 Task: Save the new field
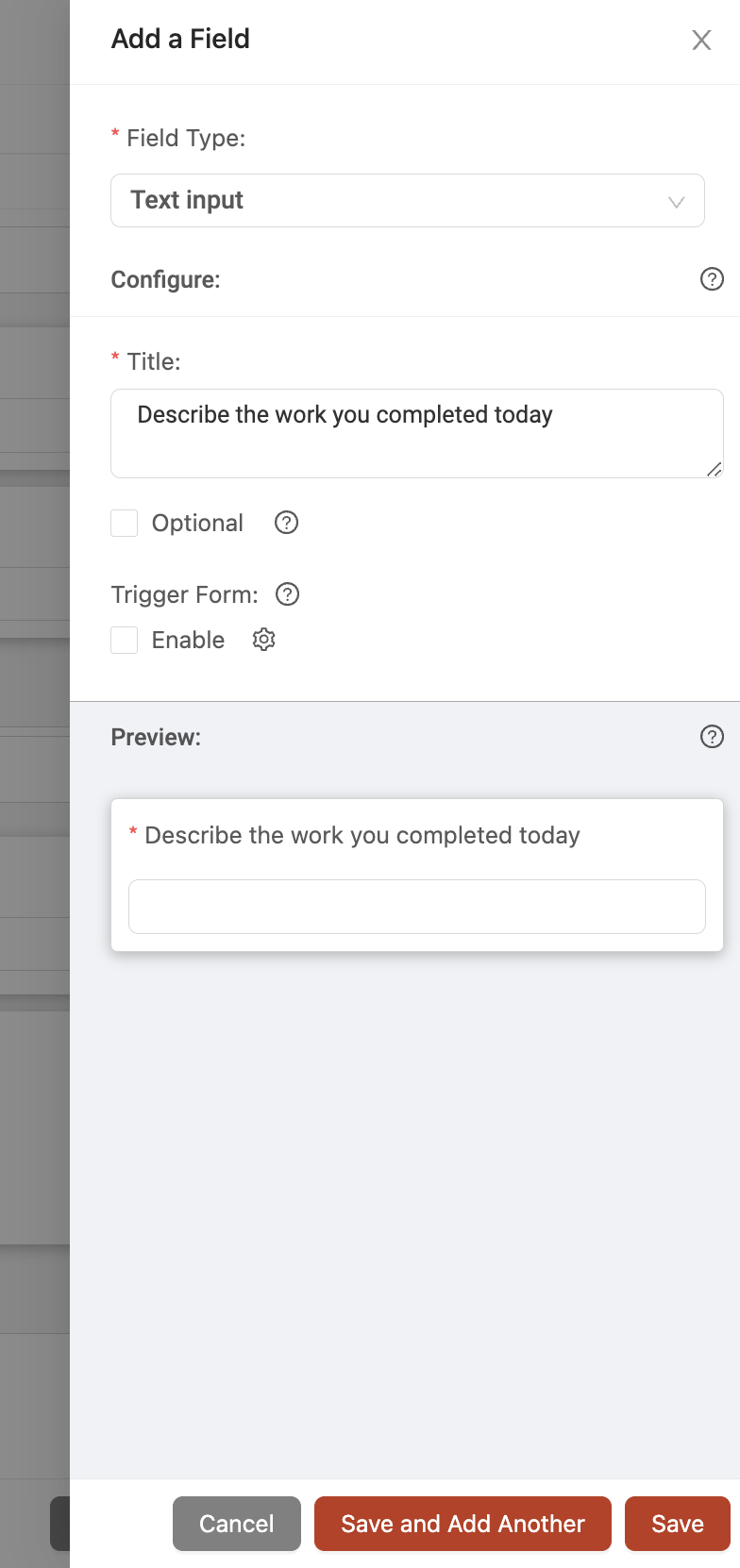(x=678, y=1524)
